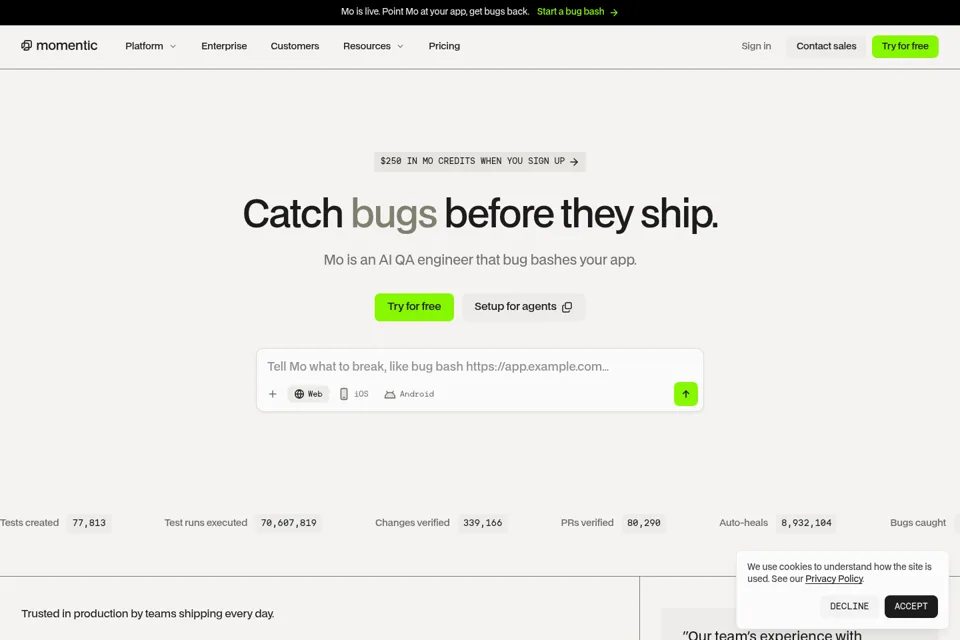Image resolution: width=960 pixels, height=640 pixels.
Task: Click the Bugs caught label
Action: point(918,523)
